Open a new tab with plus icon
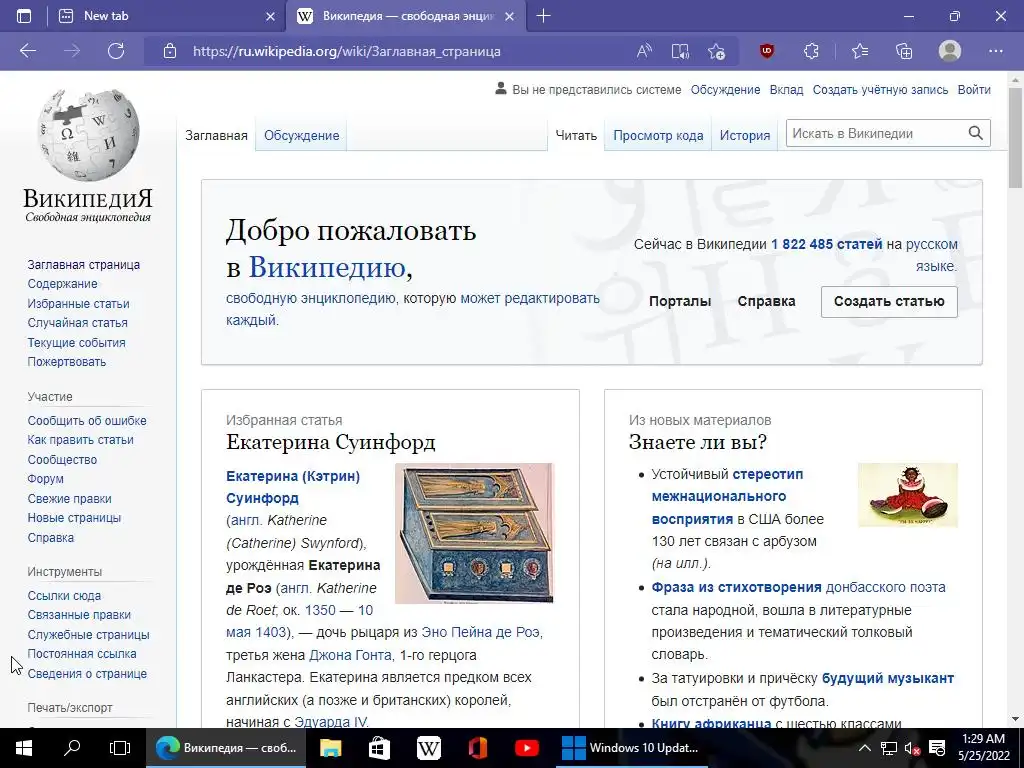 click(543, 16)
